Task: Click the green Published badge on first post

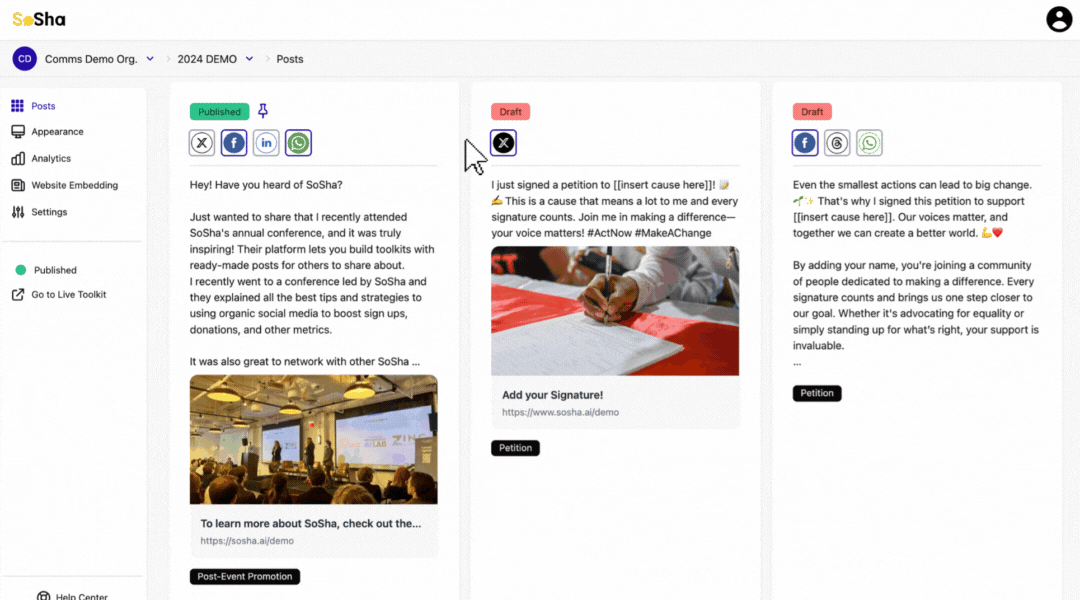Action: [219, 112]
